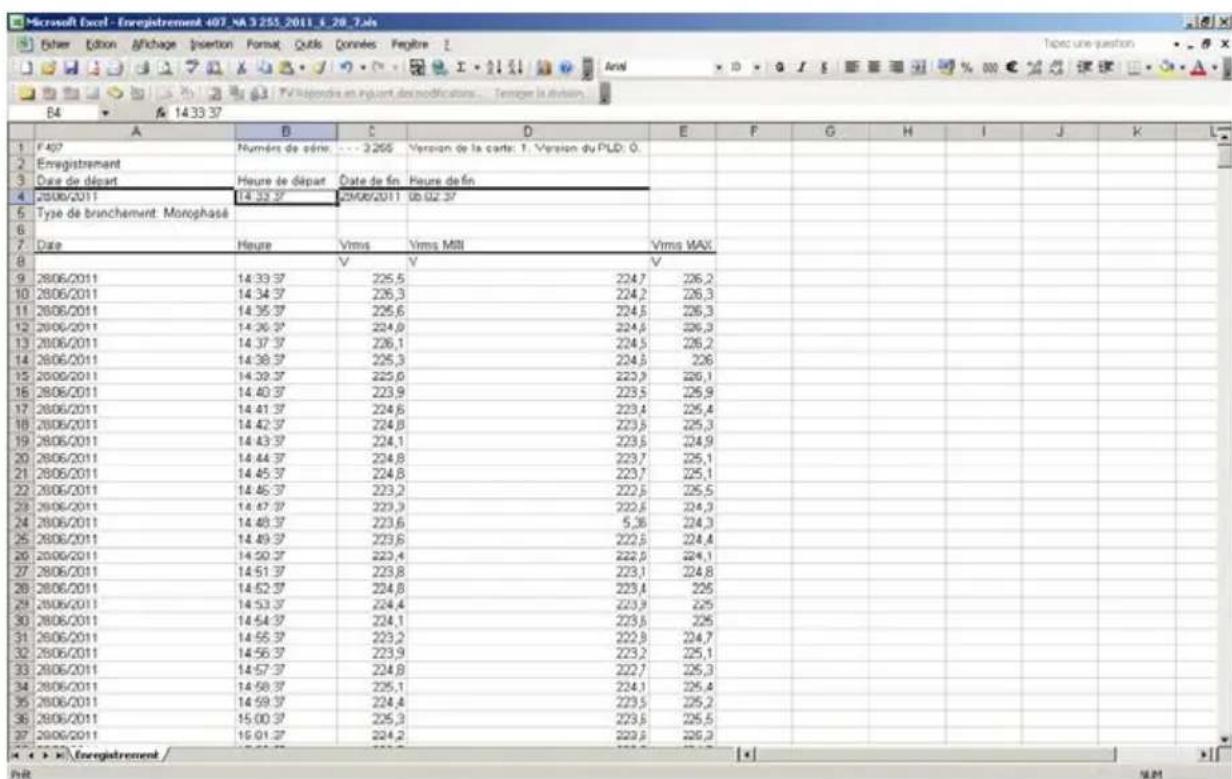Image resolution: width=1232 pixels, height=779 pixels.
Task: Apply percent style to the cell
Action: (x=967, y=67)
